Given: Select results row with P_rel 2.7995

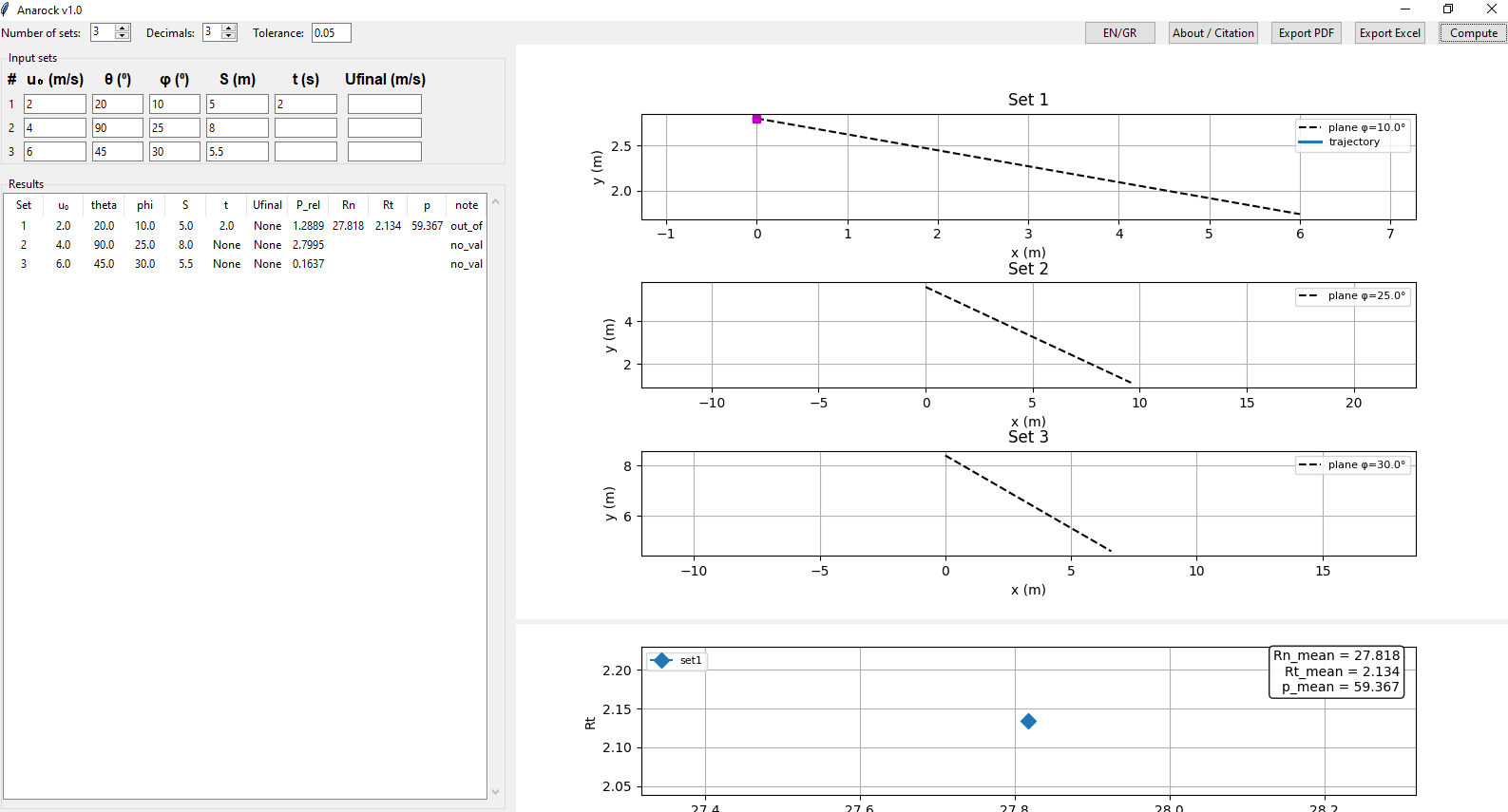Looking at the screenshot, I should (245, 245).
